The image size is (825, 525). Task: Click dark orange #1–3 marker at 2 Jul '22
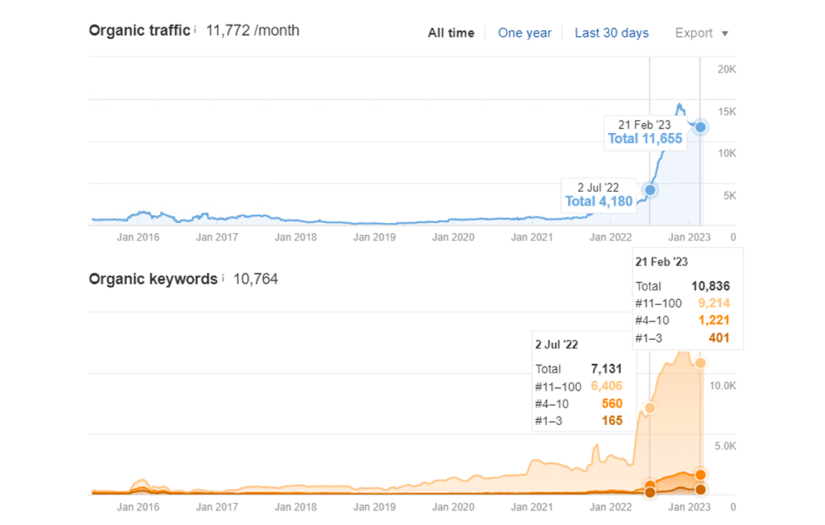pyautogui.click(x=650, y=492)
